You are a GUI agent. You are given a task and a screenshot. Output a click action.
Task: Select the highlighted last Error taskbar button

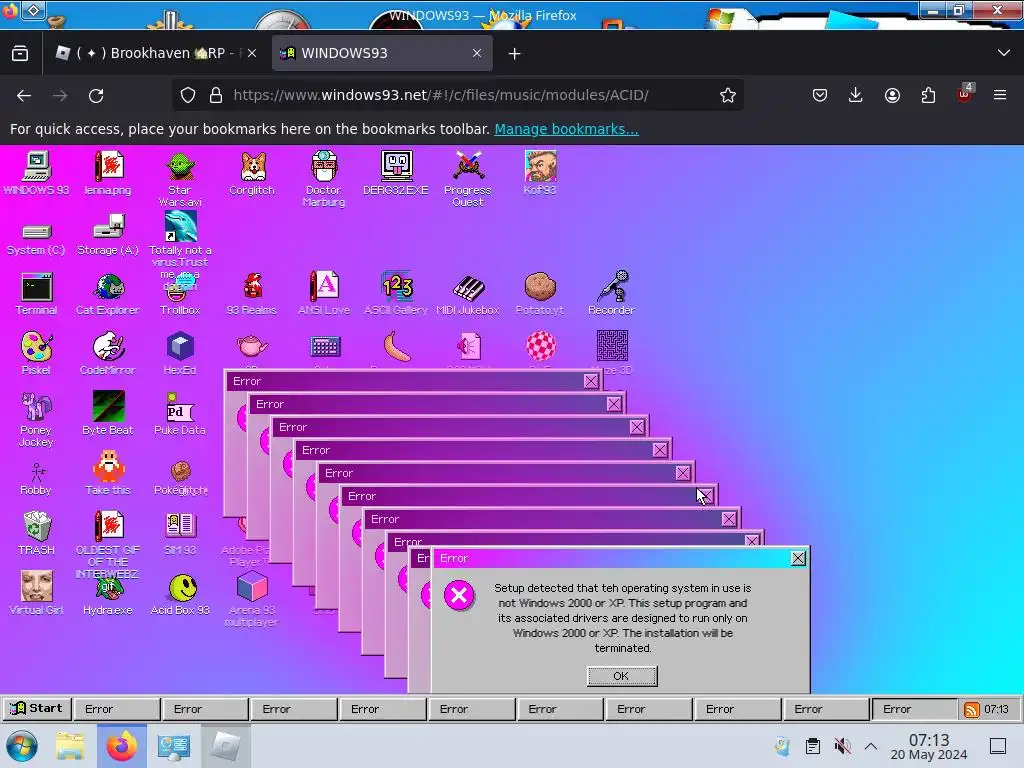pos(914,709)
